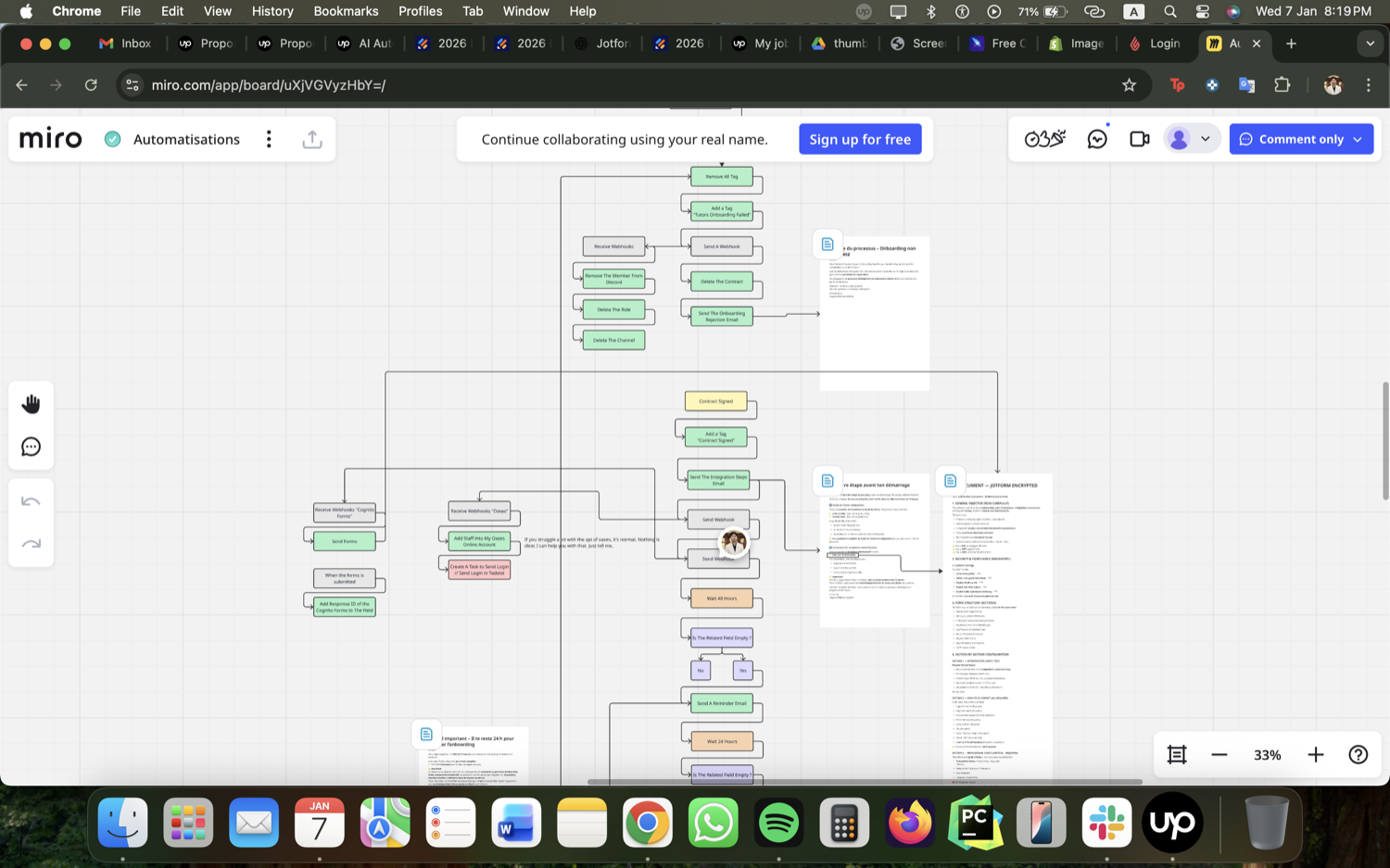Open the Chrome profile avatar
The width and height of the screenshot is (1390, 868).
[1333, 85]
